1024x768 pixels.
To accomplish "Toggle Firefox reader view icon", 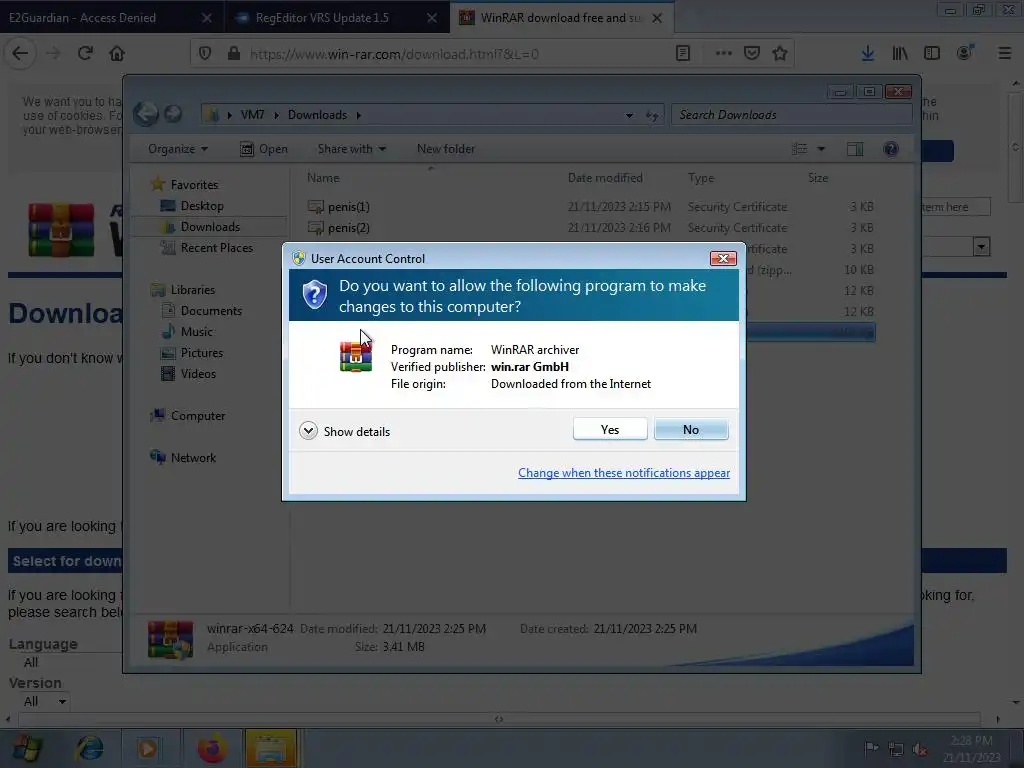I will 682,54.
